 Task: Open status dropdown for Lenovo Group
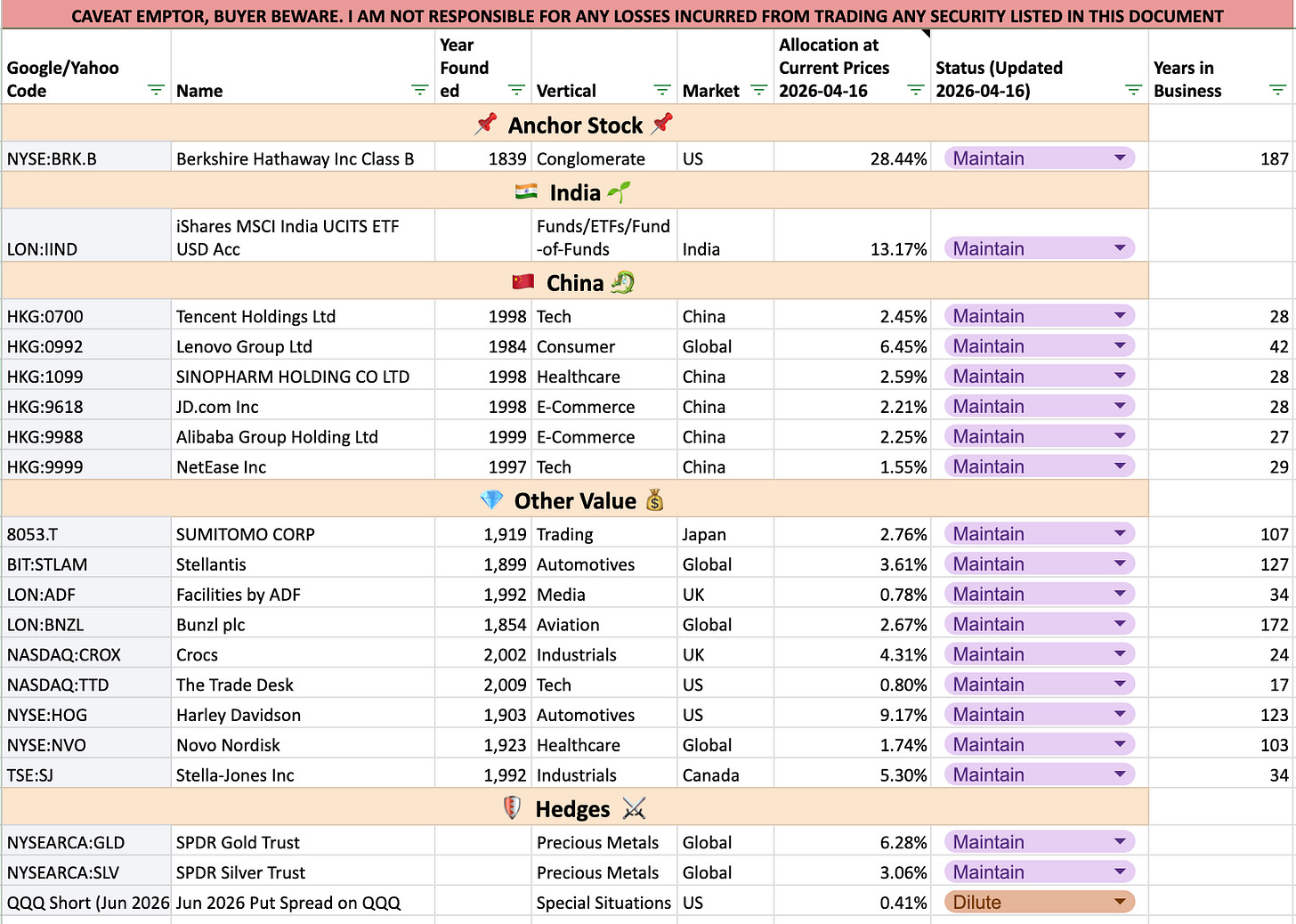point(1040,346)
